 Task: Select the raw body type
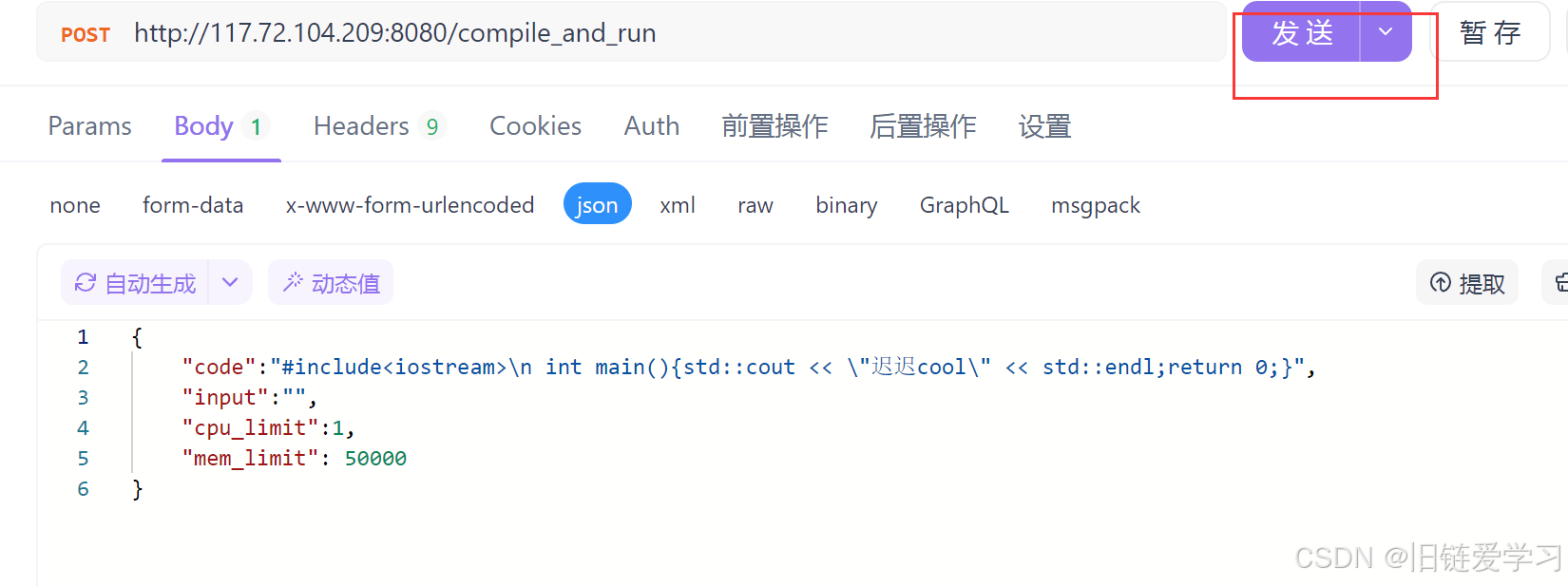755,205
